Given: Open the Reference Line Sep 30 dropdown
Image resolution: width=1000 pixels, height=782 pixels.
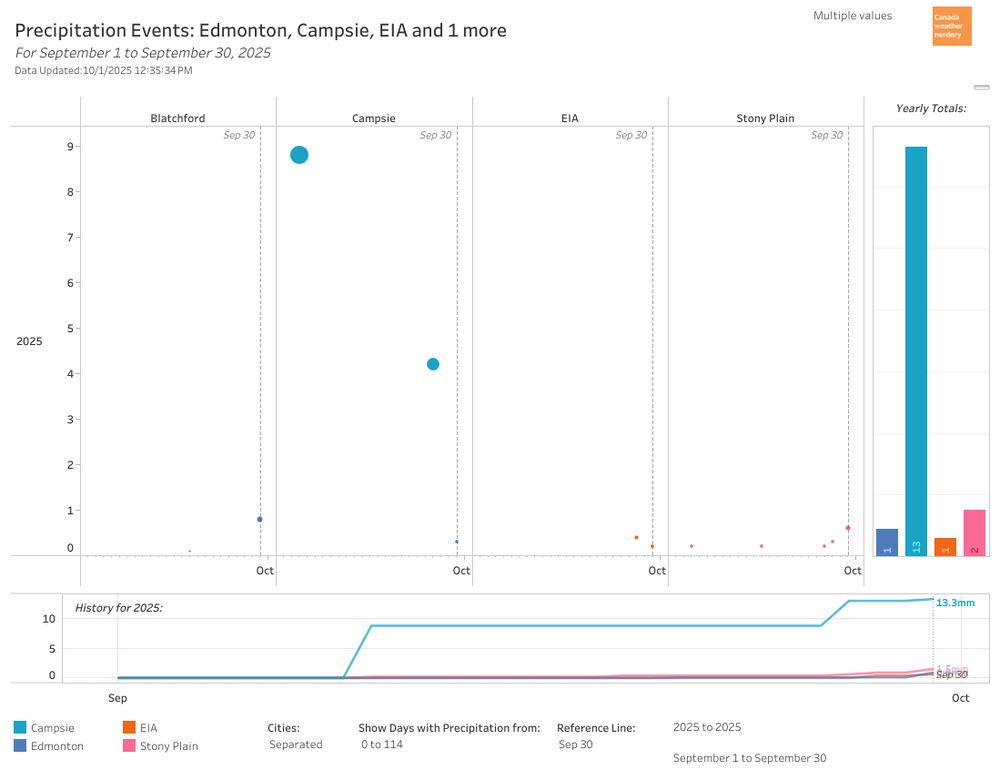Looking at the screenshot, I should pyautogui.click(x=575, y=744).
